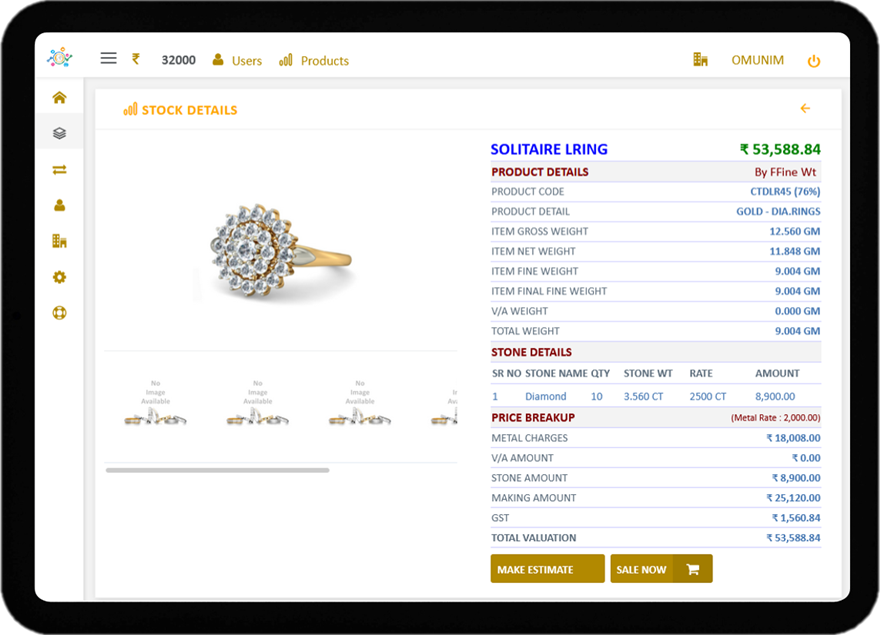Image resolution: width=880 pixels, height=635 pixels.
Task: Open the transfer arrows icon in sidebar
Action: [59, 169]
